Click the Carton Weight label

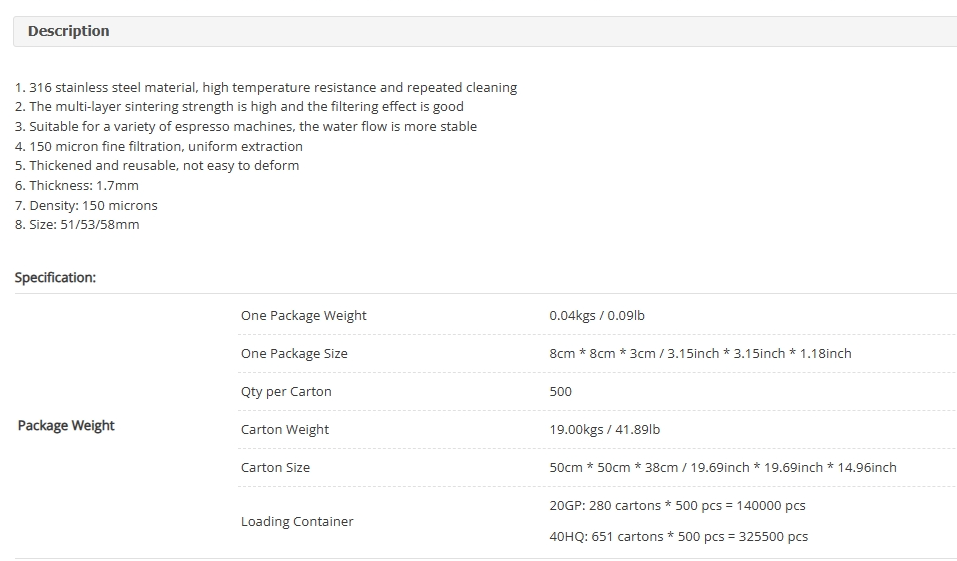(x=285, y=430)
